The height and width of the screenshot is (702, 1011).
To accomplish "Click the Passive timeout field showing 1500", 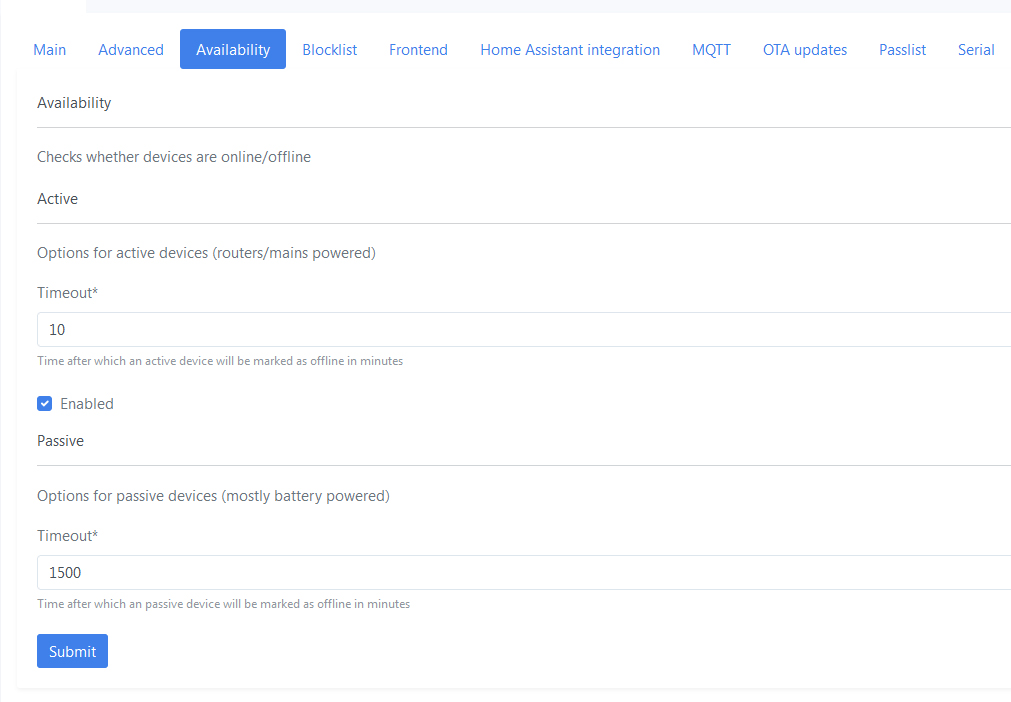I will pyautogui.click(x=524, y=572).
